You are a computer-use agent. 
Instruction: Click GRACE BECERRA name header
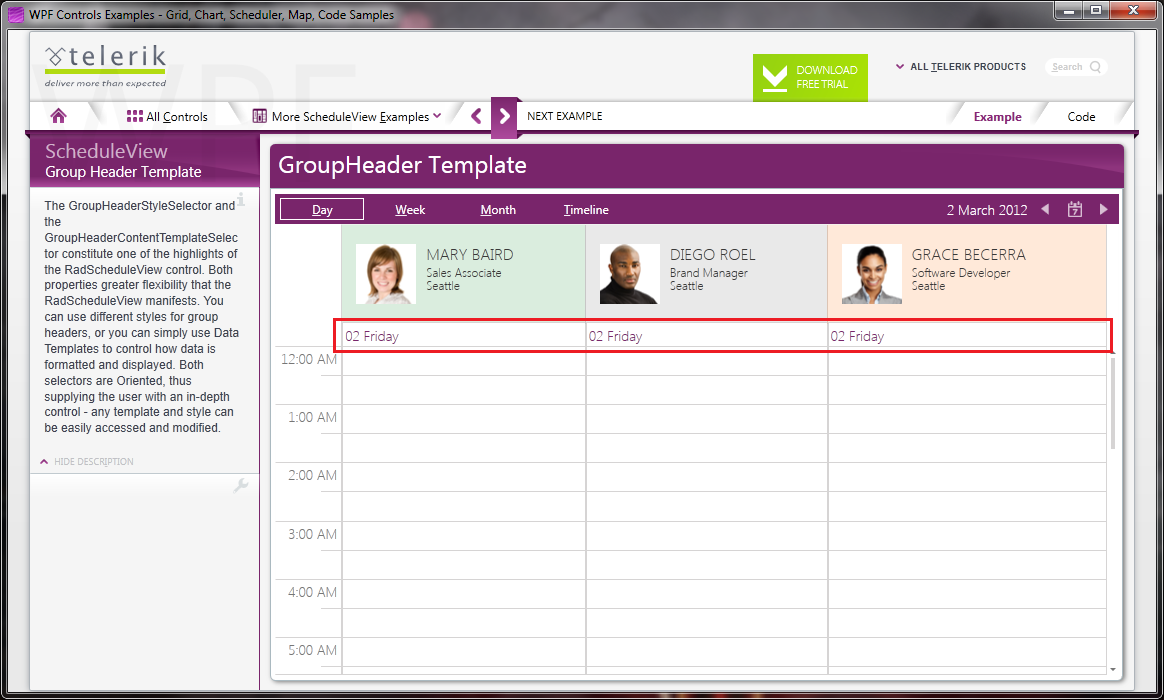969,255
